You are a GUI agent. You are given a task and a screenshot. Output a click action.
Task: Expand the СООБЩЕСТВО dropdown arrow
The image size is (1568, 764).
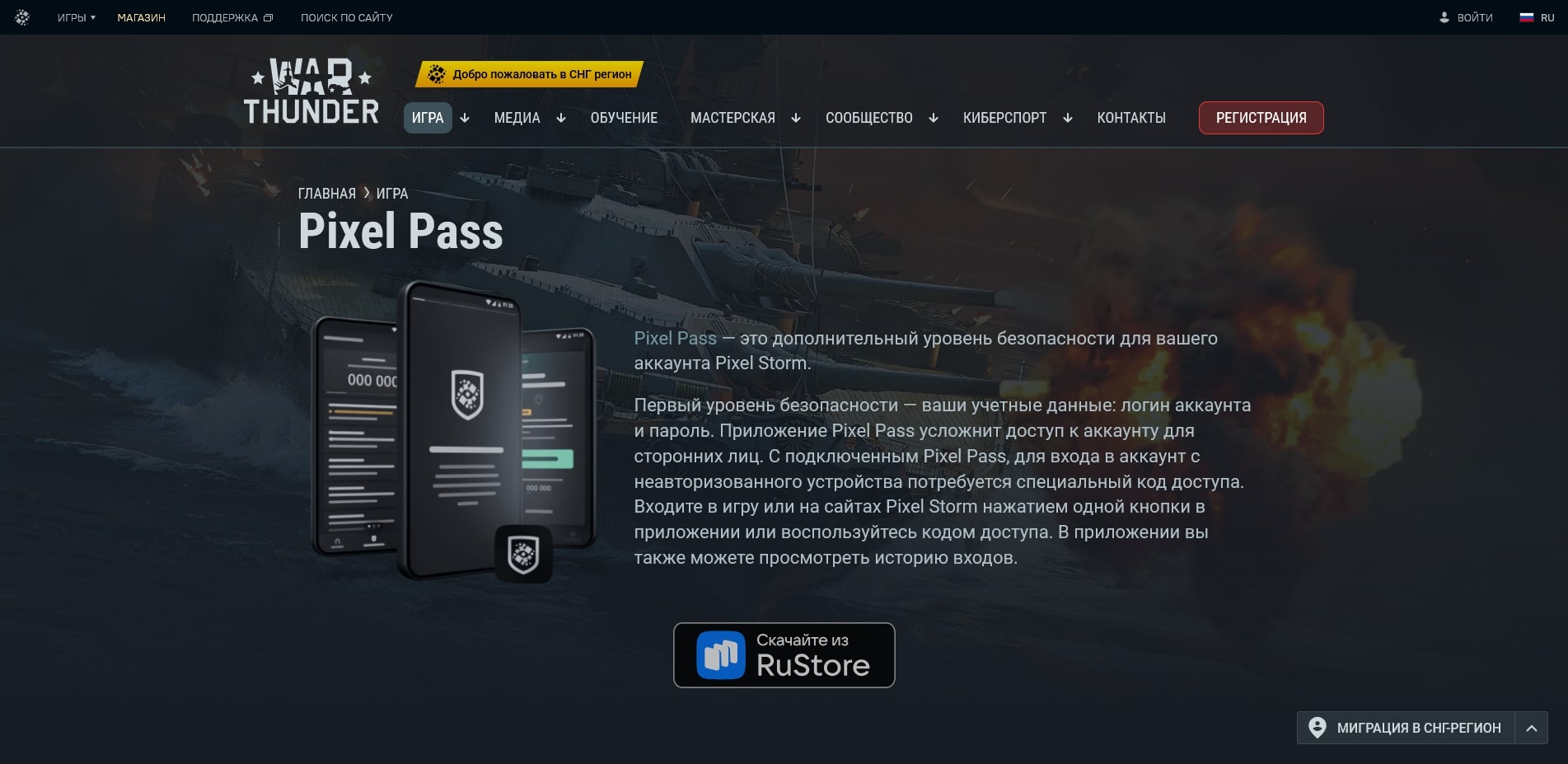(934, 118)
